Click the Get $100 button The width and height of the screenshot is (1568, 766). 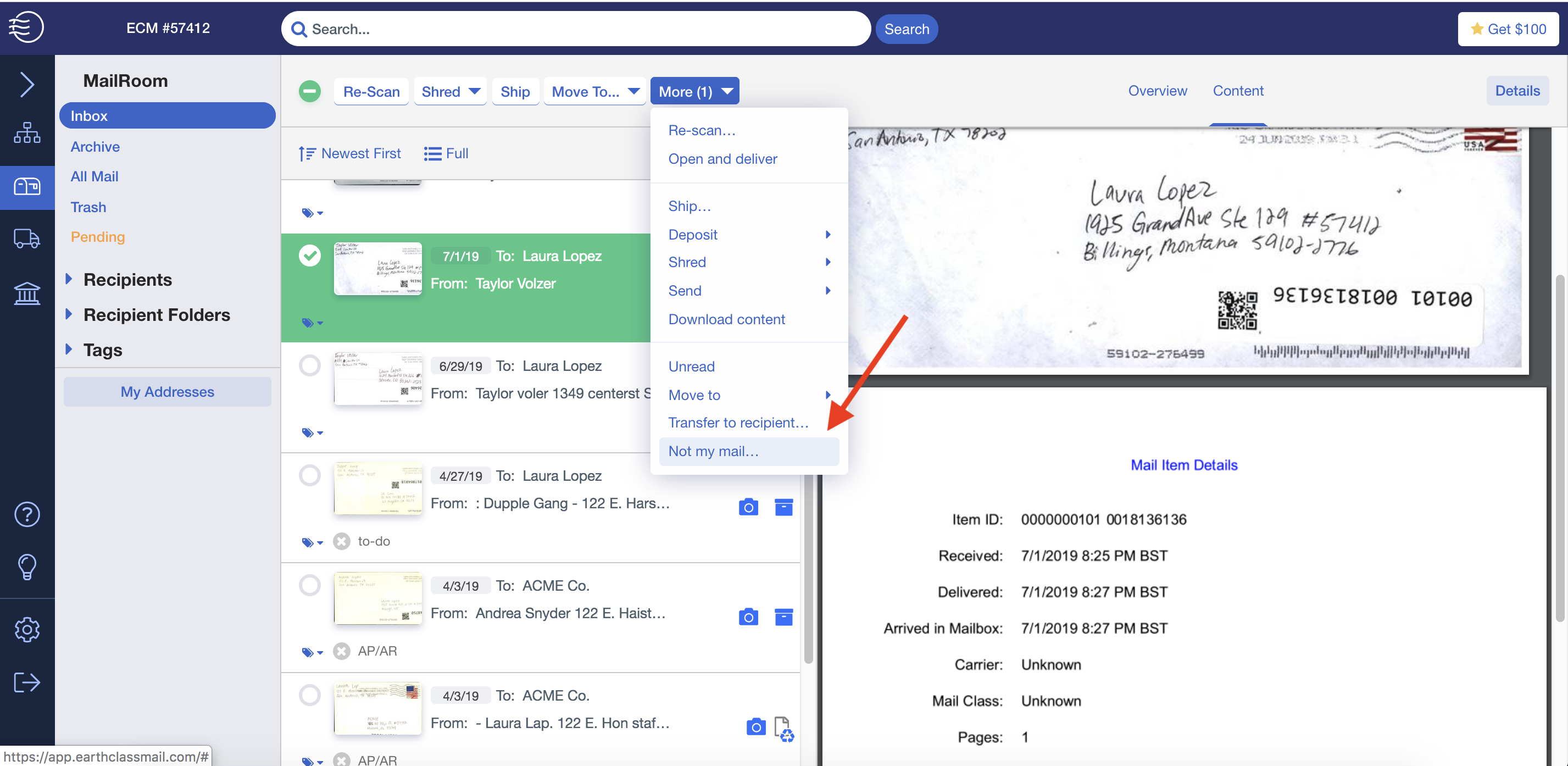point(1508,29)
